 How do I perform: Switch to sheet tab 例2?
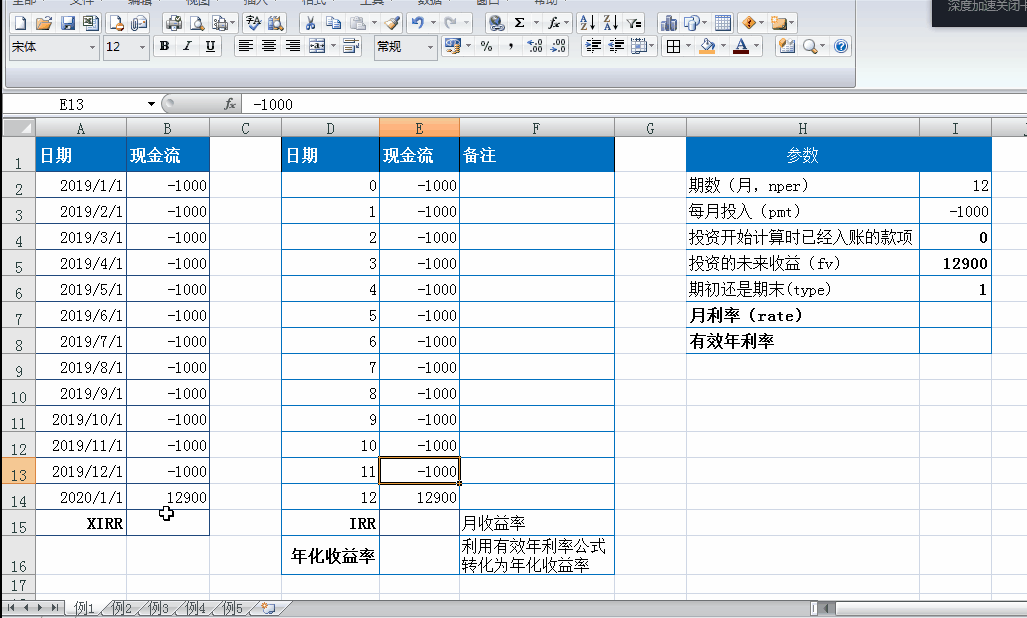122,608
